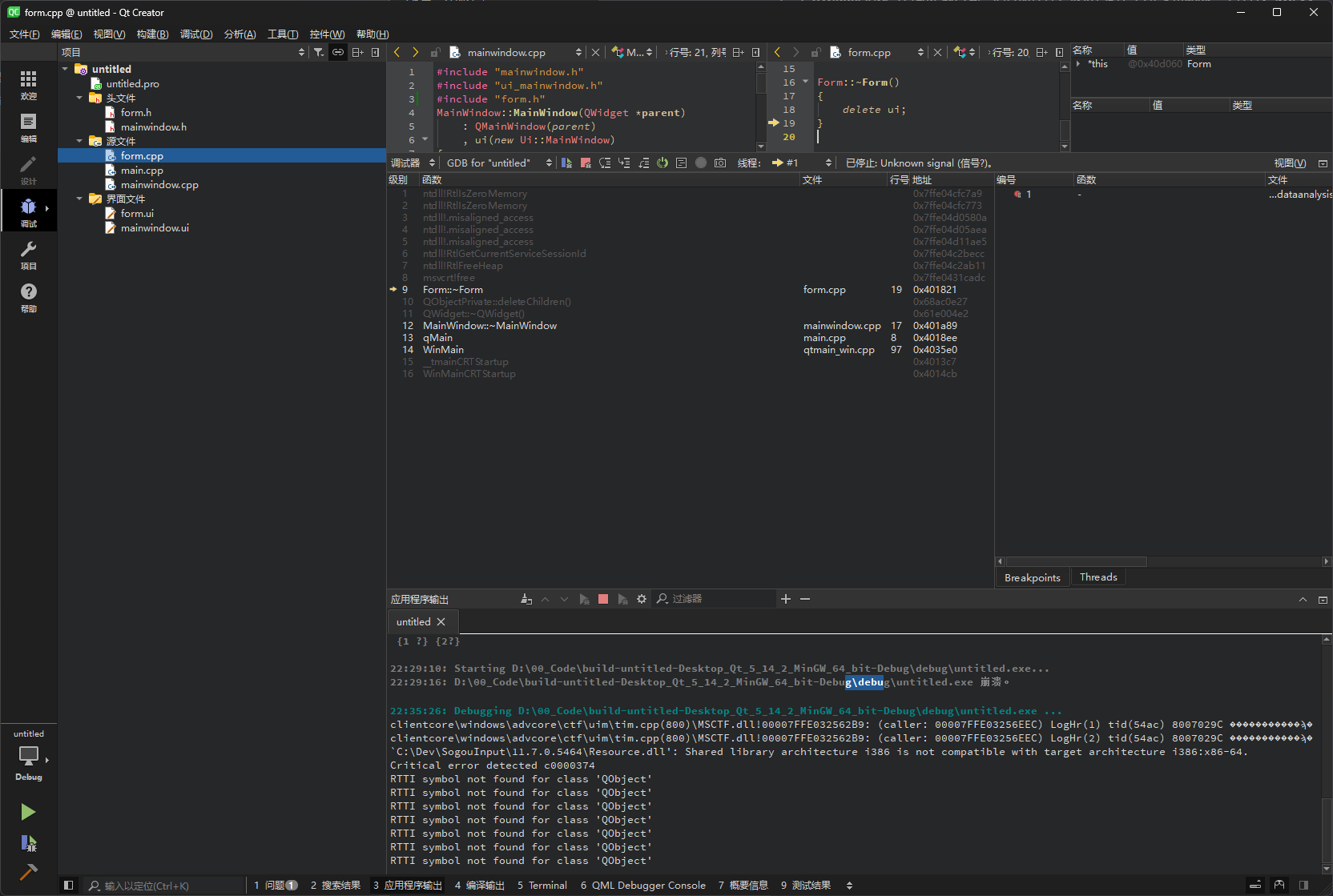Open 4 编译输出 pane
This screenshot has height=896, width=1333.
pyautogui.click(x=479, y=885)
